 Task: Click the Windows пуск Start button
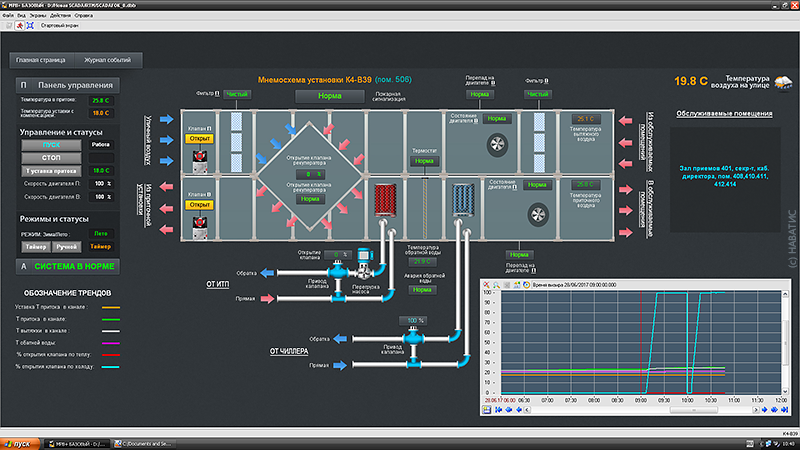click(20, 443)
